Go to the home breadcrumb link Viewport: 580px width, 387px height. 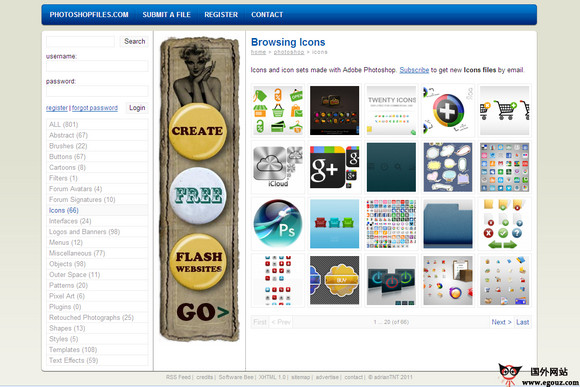[x=258, y=52]
